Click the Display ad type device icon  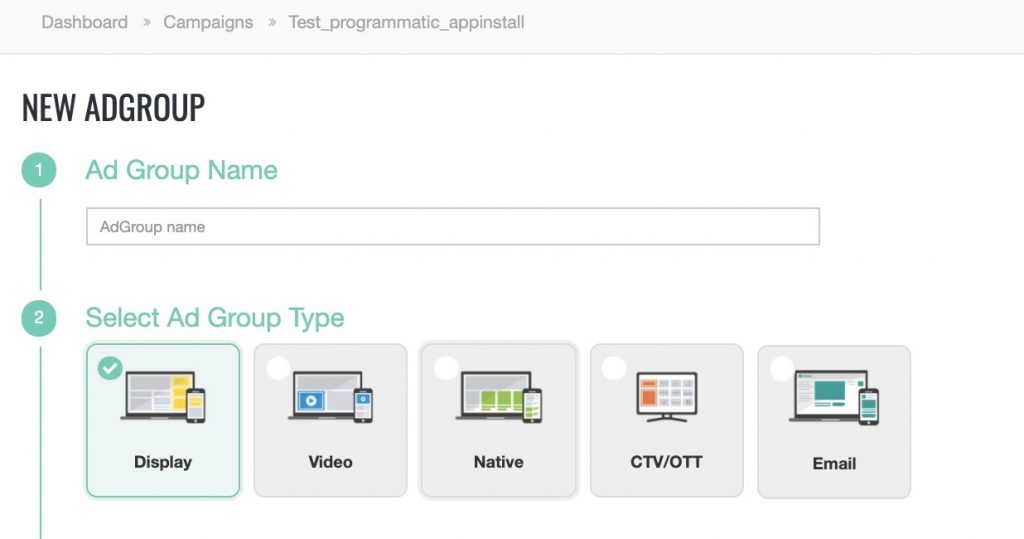[163, 396]
